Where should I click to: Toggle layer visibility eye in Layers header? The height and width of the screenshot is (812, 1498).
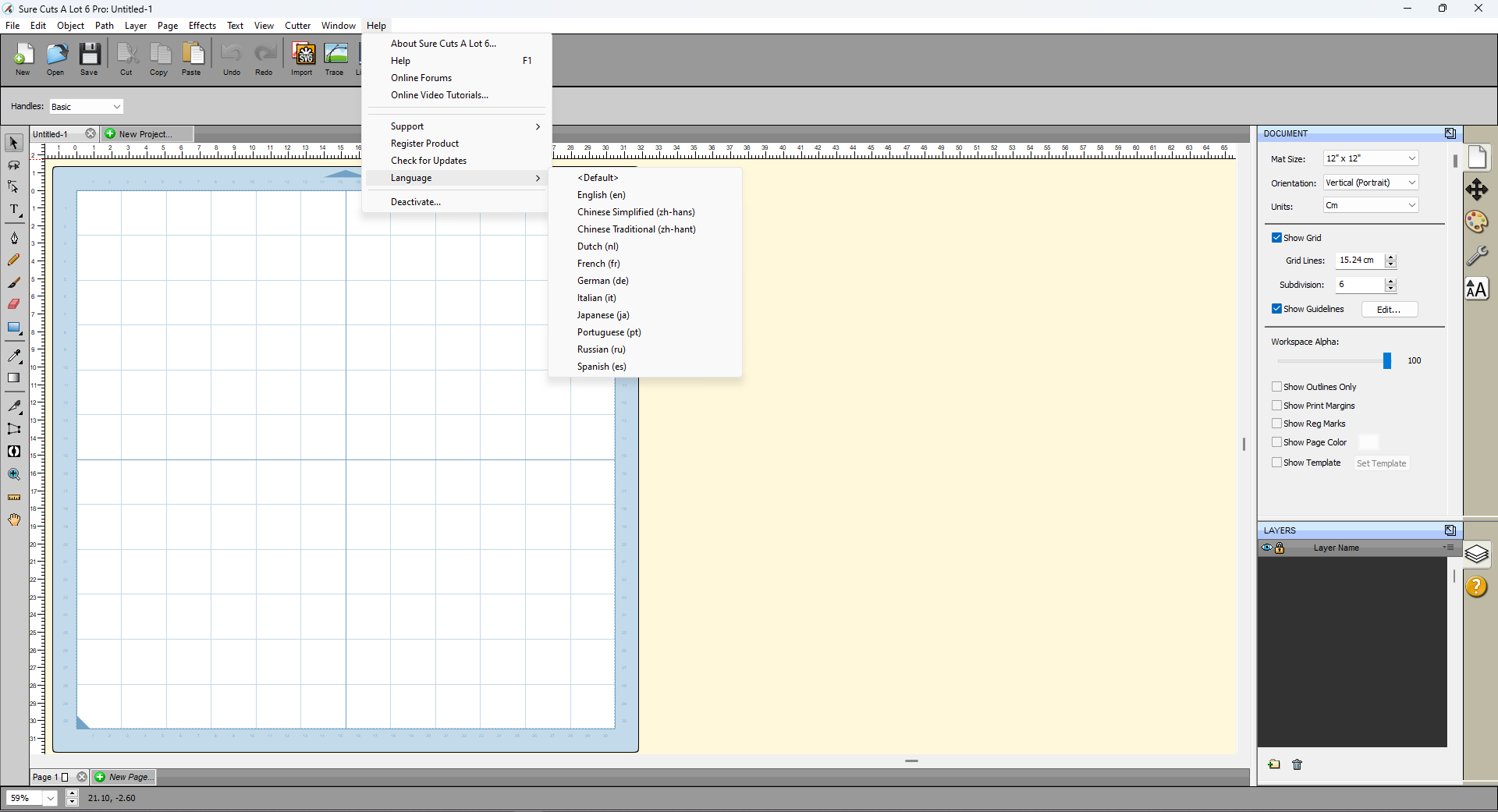[x=1266, y=548]
